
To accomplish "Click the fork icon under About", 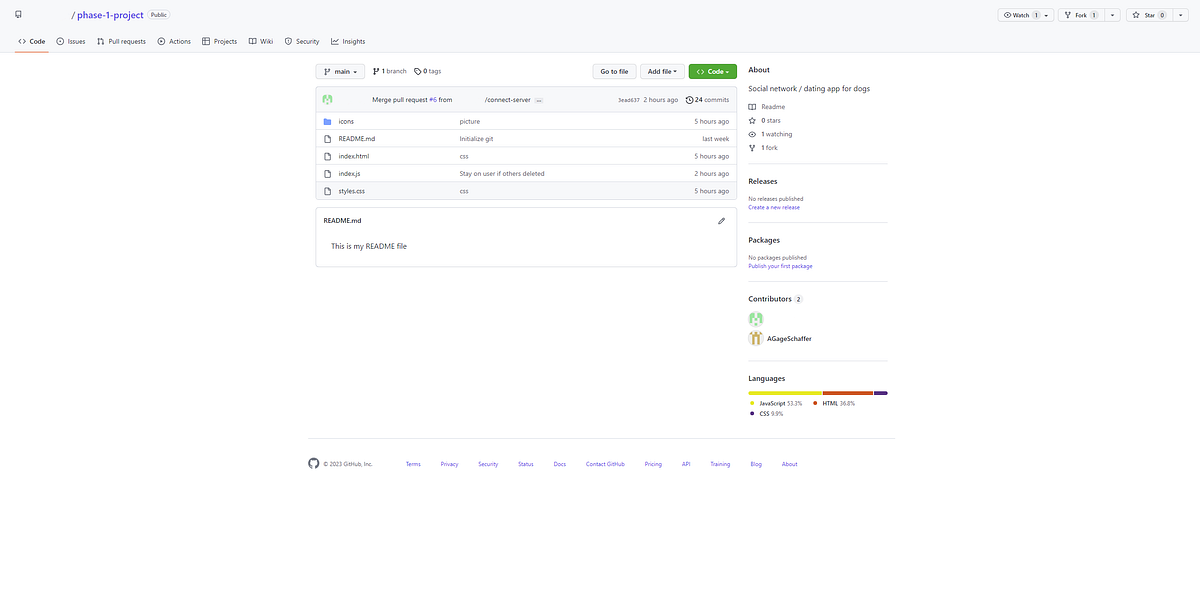I will coord(753,147).
